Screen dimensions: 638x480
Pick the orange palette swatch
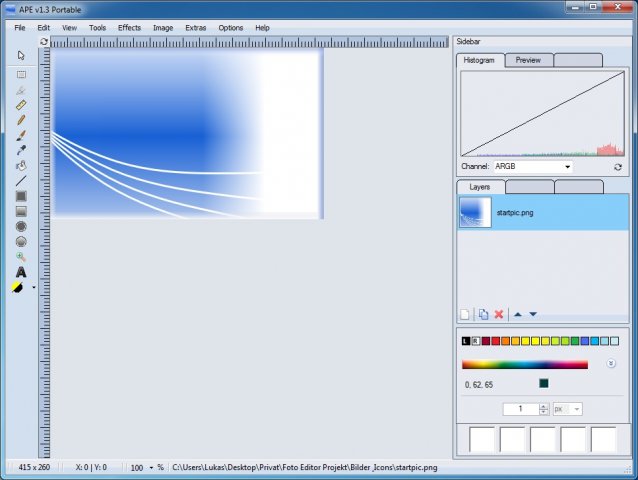click(x=505, y=341)
